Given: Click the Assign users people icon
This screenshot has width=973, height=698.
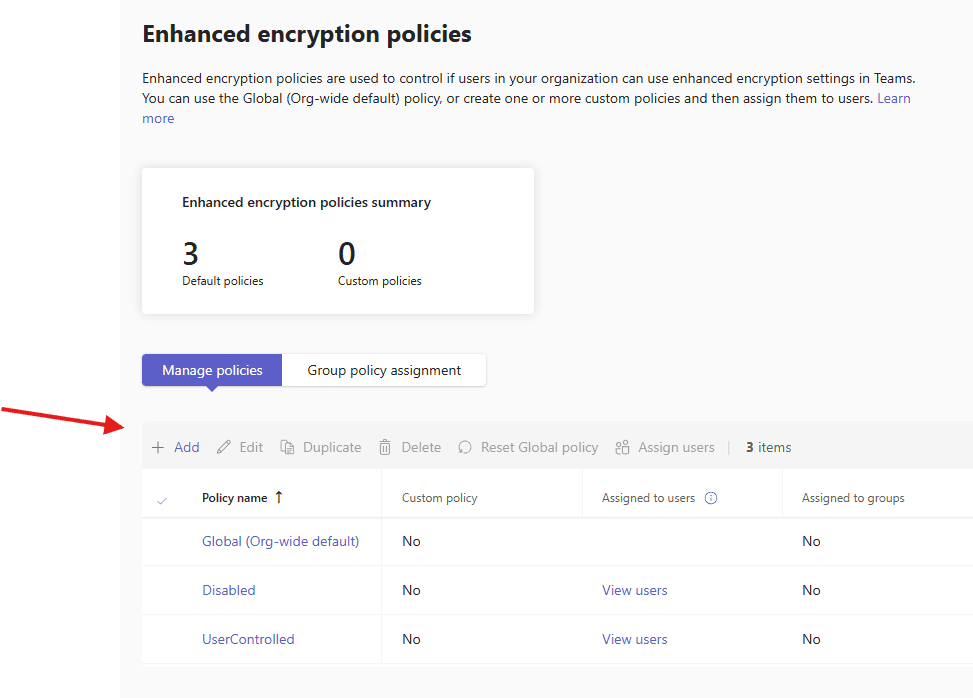Looking at the screenshot, I should tap(623, 448).
